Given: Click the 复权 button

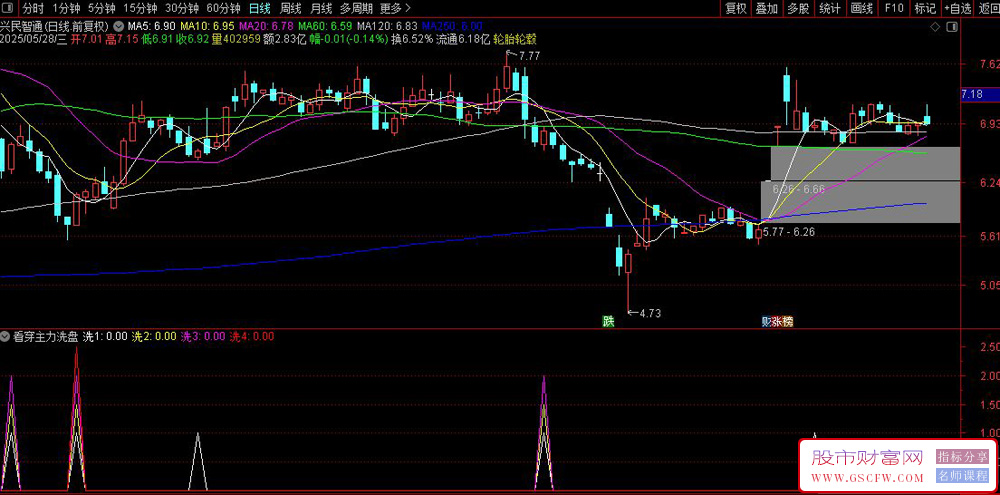Looking at the screenshot, I should click(x=735, y=8).
